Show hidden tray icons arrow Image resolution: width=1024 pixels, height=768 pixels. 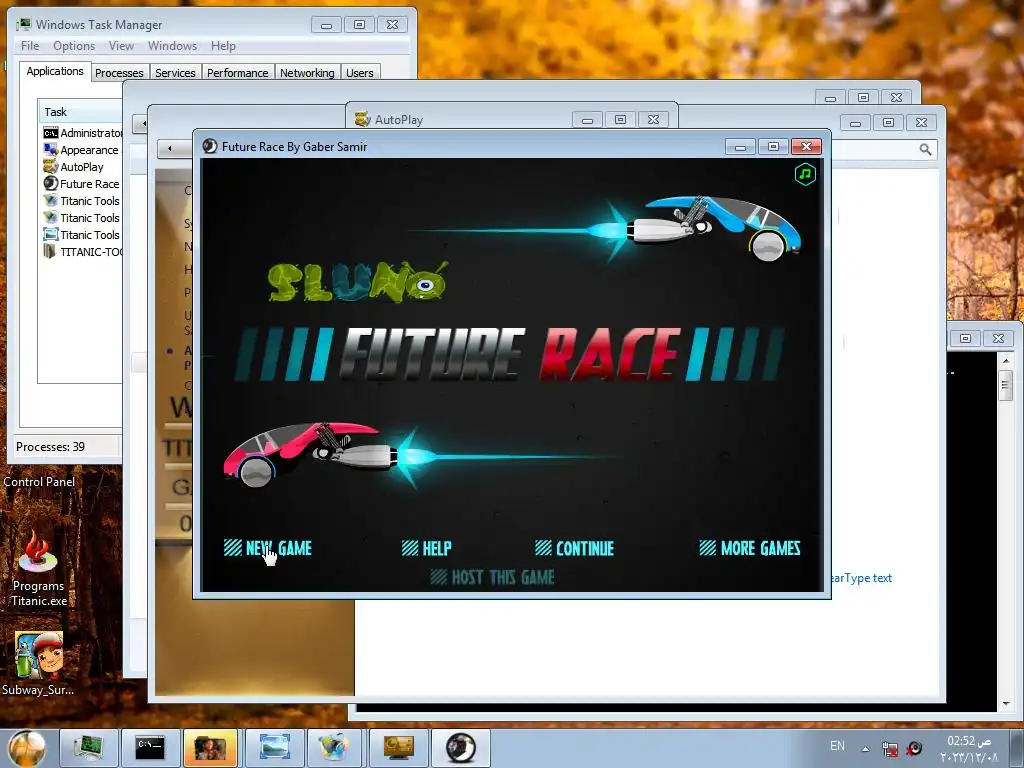click(x=865, y=748)
